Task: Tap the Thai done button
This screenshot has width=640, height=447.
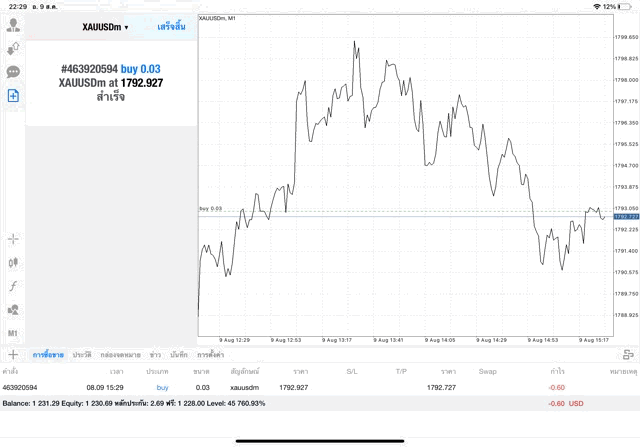Action: (171, 26)
